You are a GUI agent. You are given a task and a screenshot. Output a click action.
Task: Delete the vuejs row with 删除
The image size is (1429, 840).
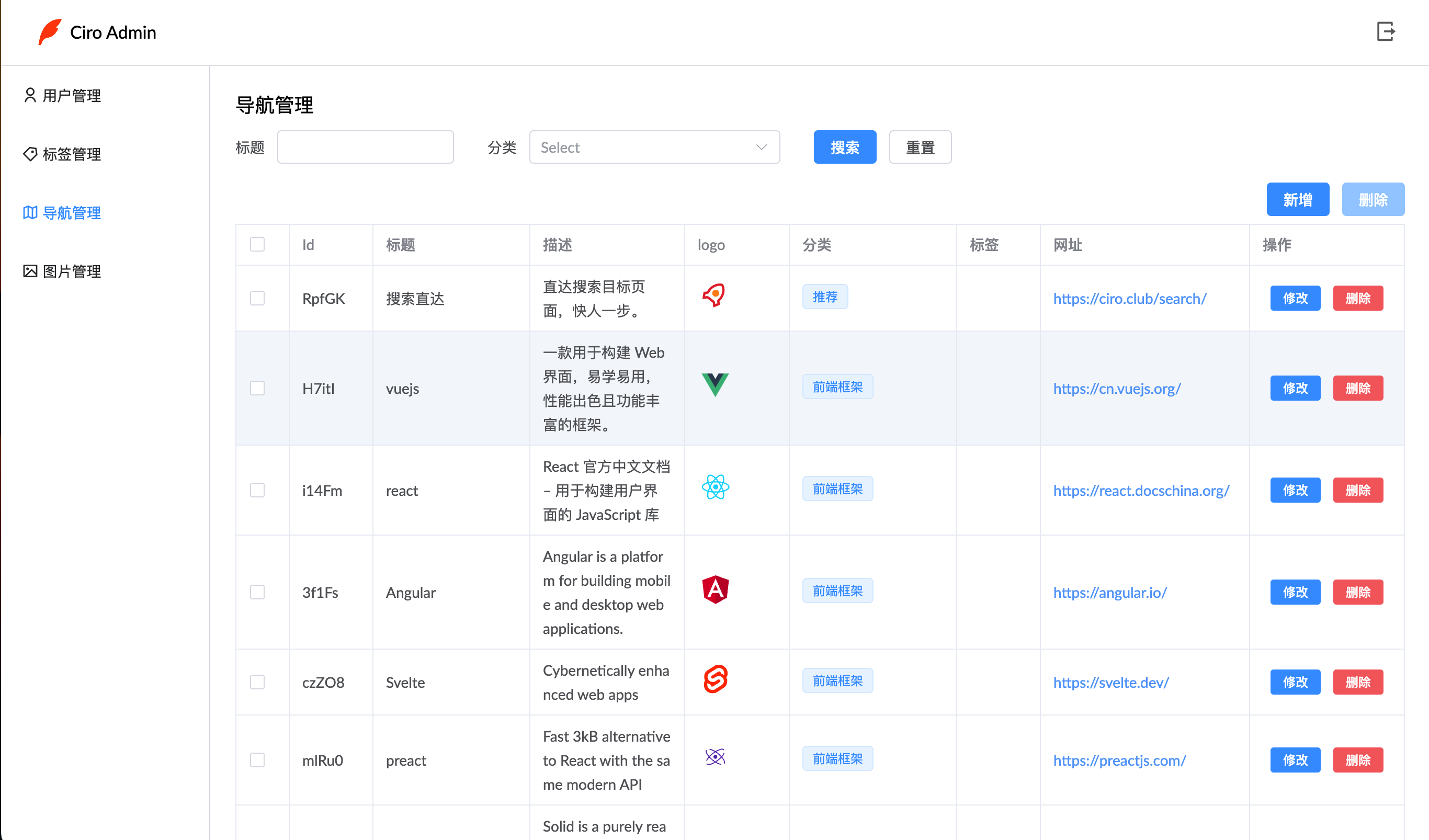click(x=1358, y=388)
